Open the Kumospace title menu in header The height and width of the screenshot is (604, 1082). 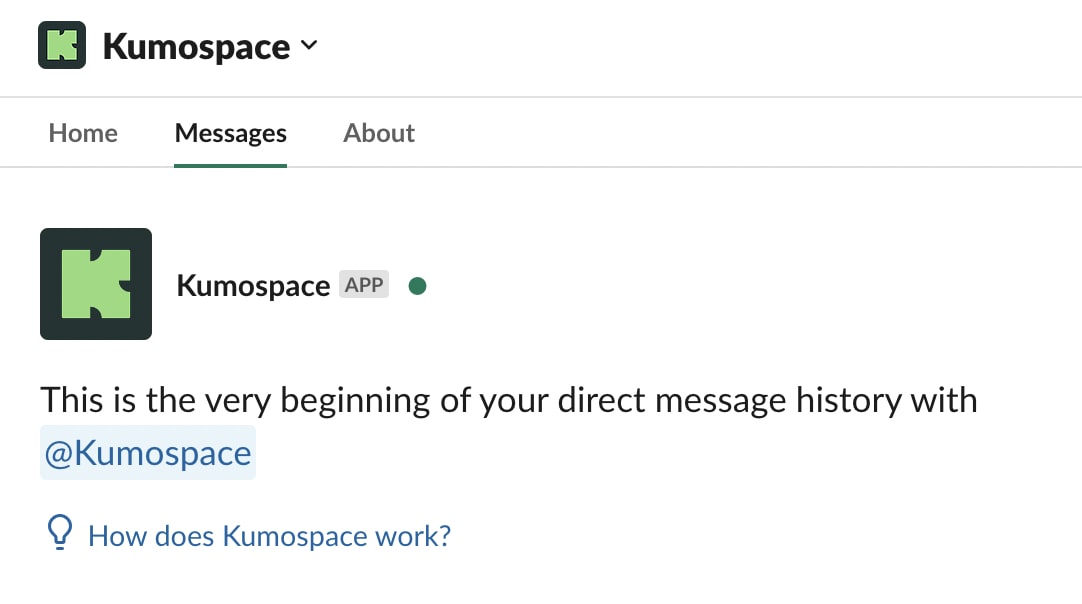pyautogui.click(x=197, y=47)
